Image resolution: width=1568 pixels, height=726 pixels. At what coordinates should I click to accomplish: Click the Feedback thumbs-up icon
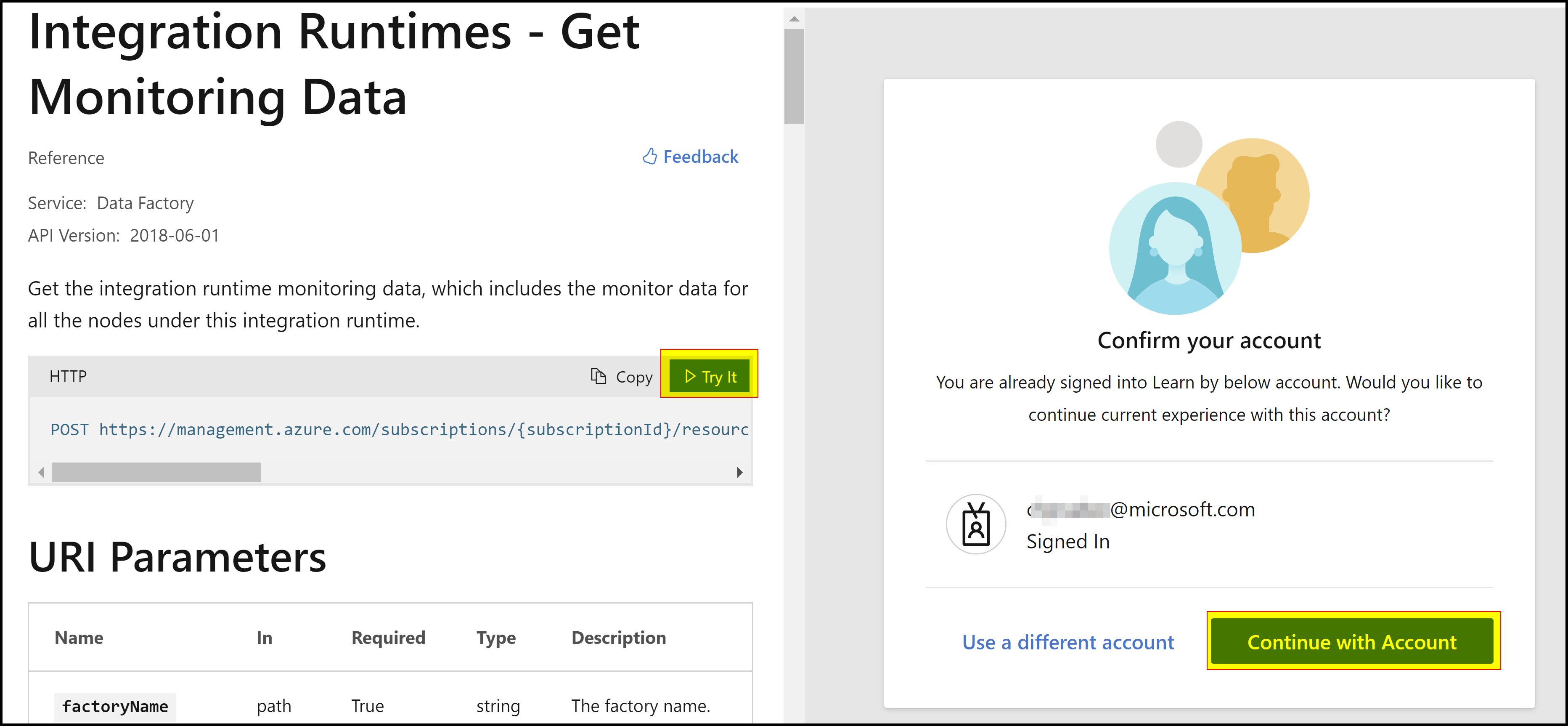pos(649,157)
